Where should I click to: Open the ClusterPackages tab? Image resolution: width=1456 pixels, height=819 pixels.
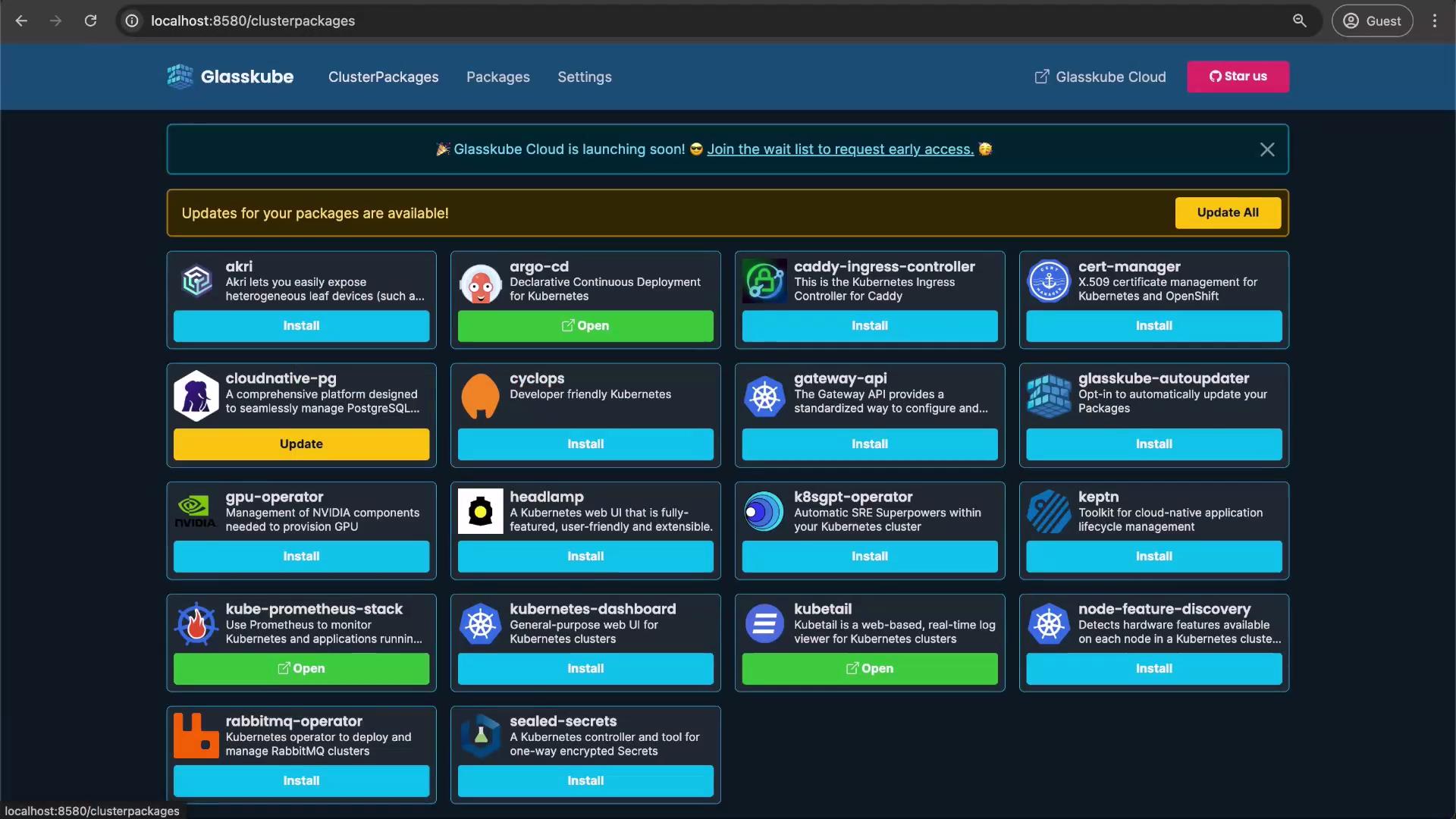pos(383,77)
